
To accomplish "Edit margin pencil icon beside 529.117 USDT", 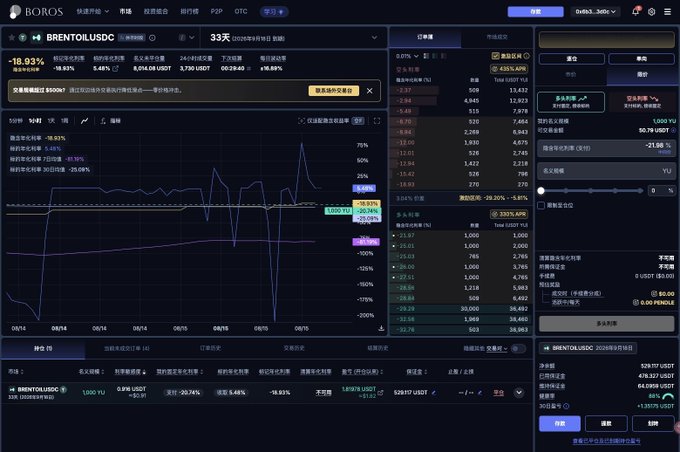I will pos(434,393).
